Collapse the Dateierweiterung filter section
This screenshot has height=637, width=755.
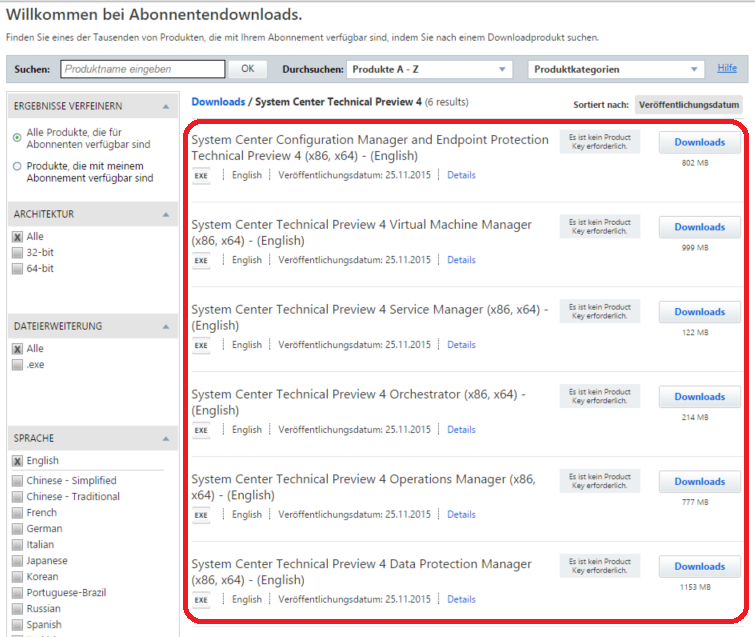pyautogui.click(x=166, y=326)
